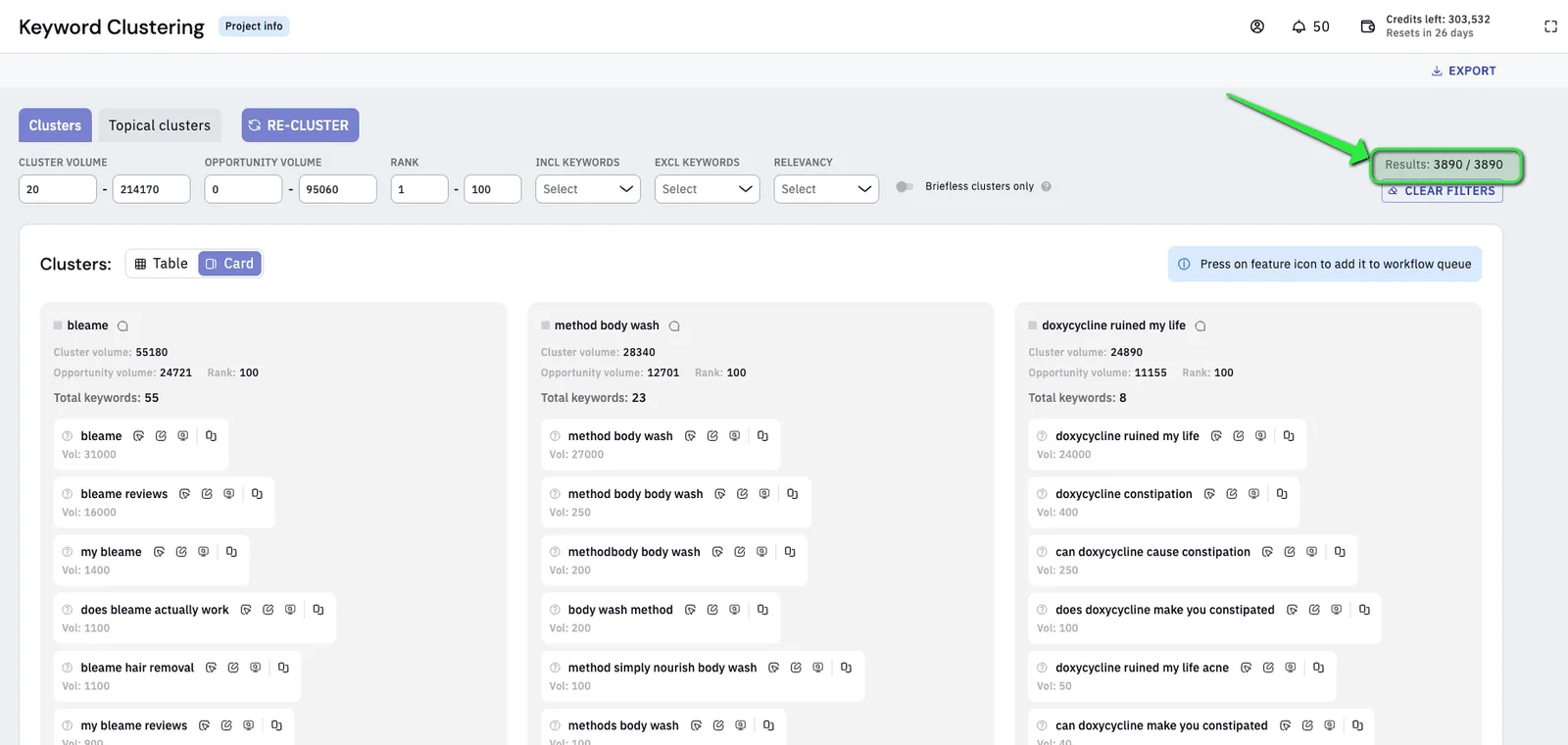Click the RE-CLUSTER button
1568x745 pixels.
tap(300, 125)
